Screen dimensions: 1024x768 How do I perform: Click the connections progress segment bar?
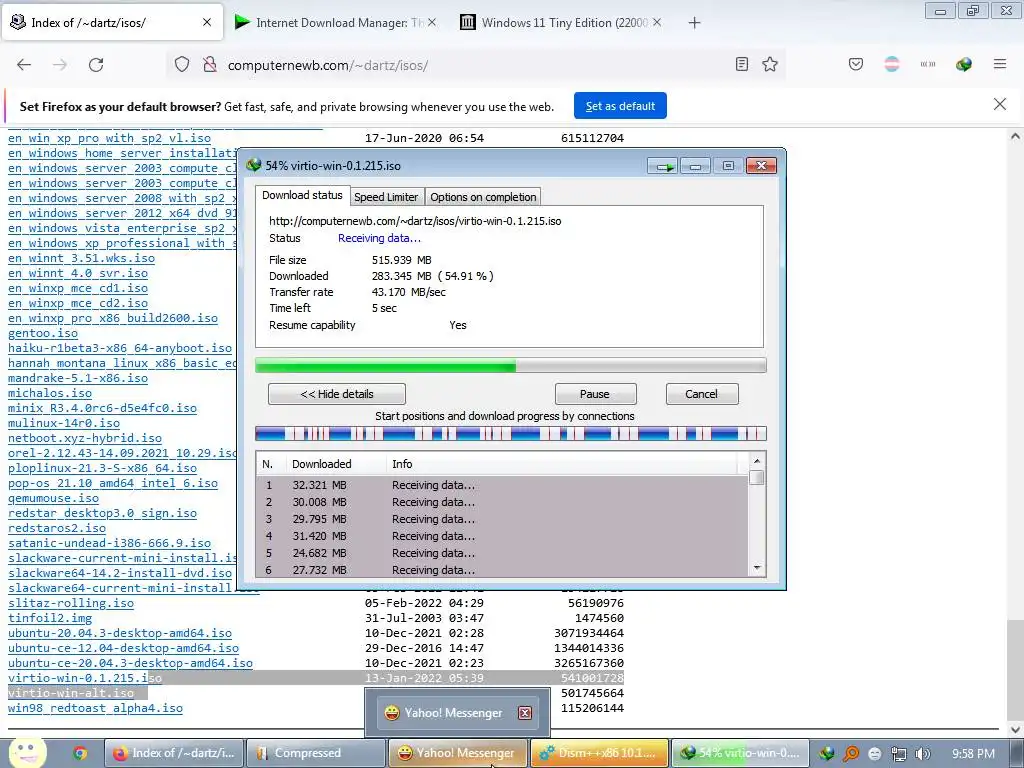(511, 433)
